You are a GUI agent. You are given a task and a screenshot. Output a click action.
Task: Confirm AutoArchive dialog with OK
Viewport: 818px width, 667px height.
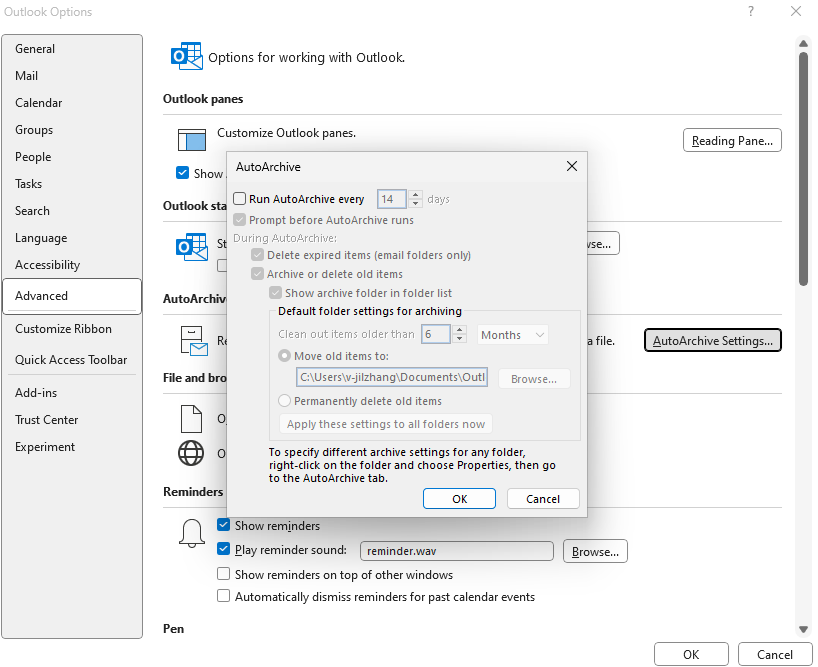click(459, 499)
